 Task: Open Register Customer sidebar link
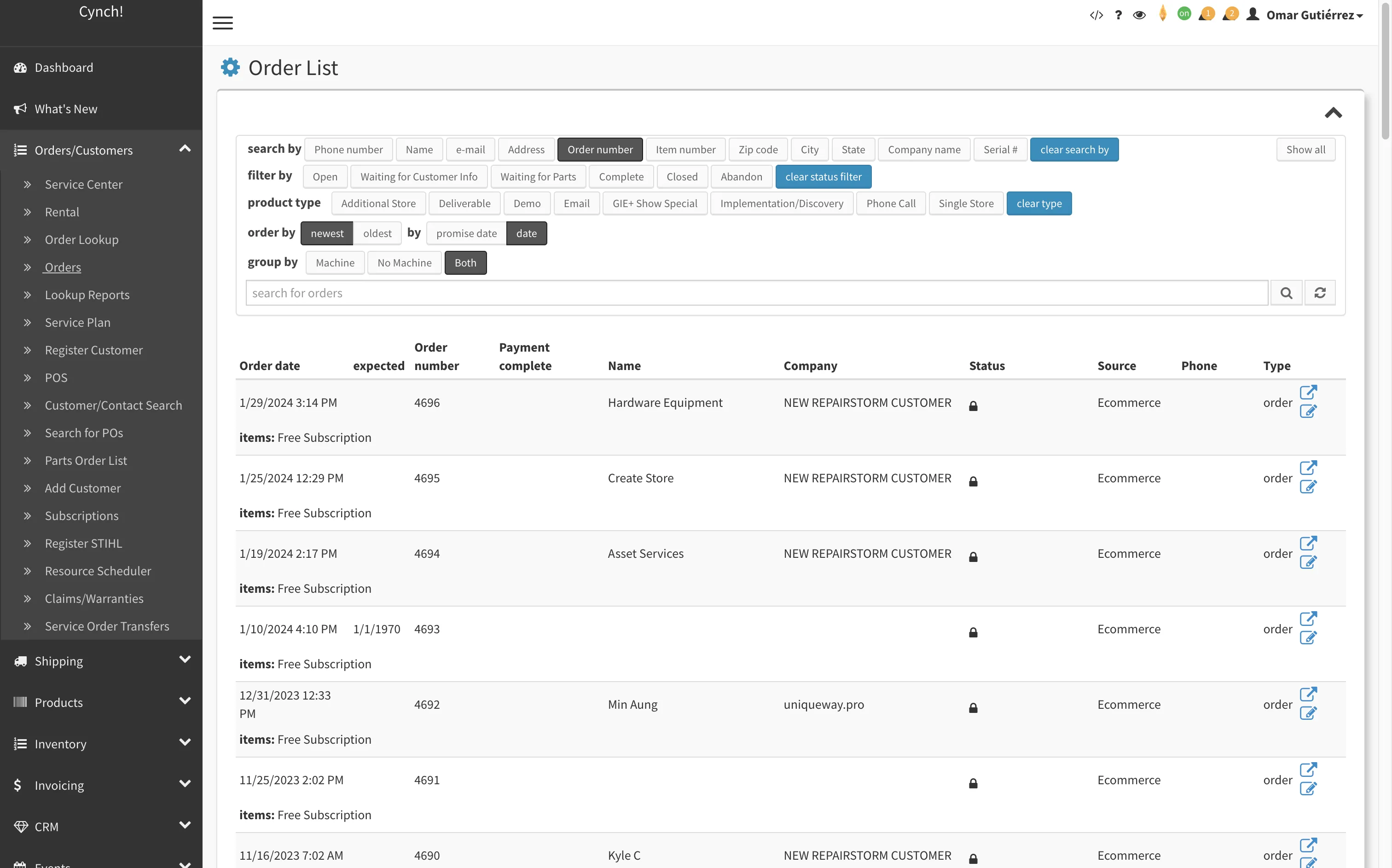pyautogui.click(x=93, y=350)
